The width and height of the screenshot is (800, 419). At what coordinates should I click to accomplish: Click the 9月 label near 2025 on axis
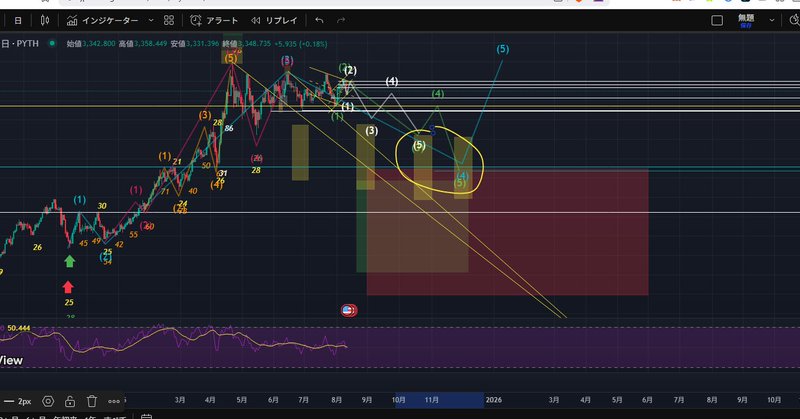tap(367, 400)
